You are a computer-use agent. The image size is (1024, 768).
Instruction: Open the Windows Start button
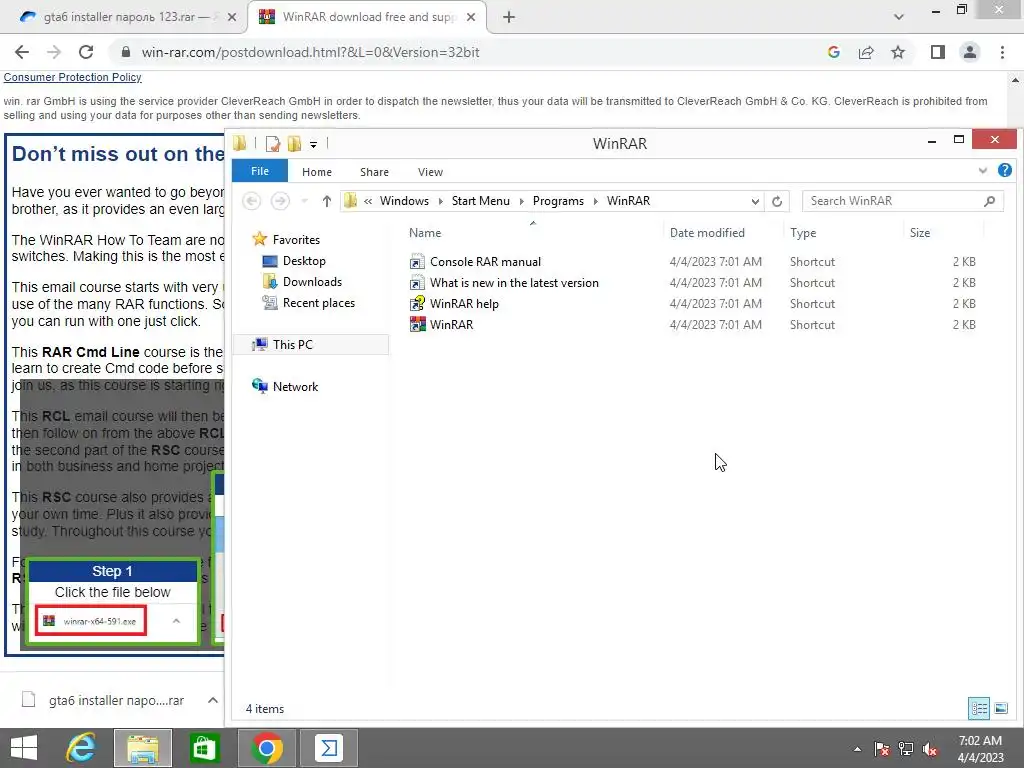point(24,748)
